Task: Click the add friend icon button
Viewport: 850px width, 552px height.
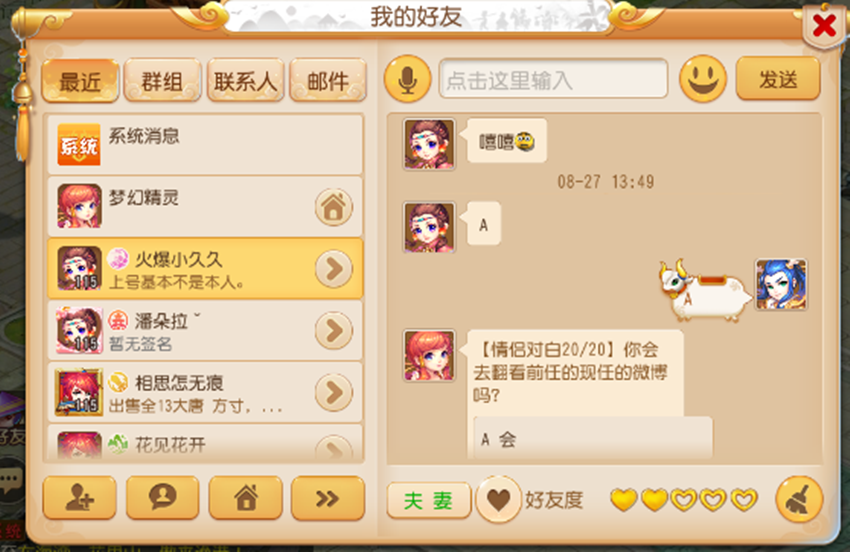Action: click(x=80, y=498)
